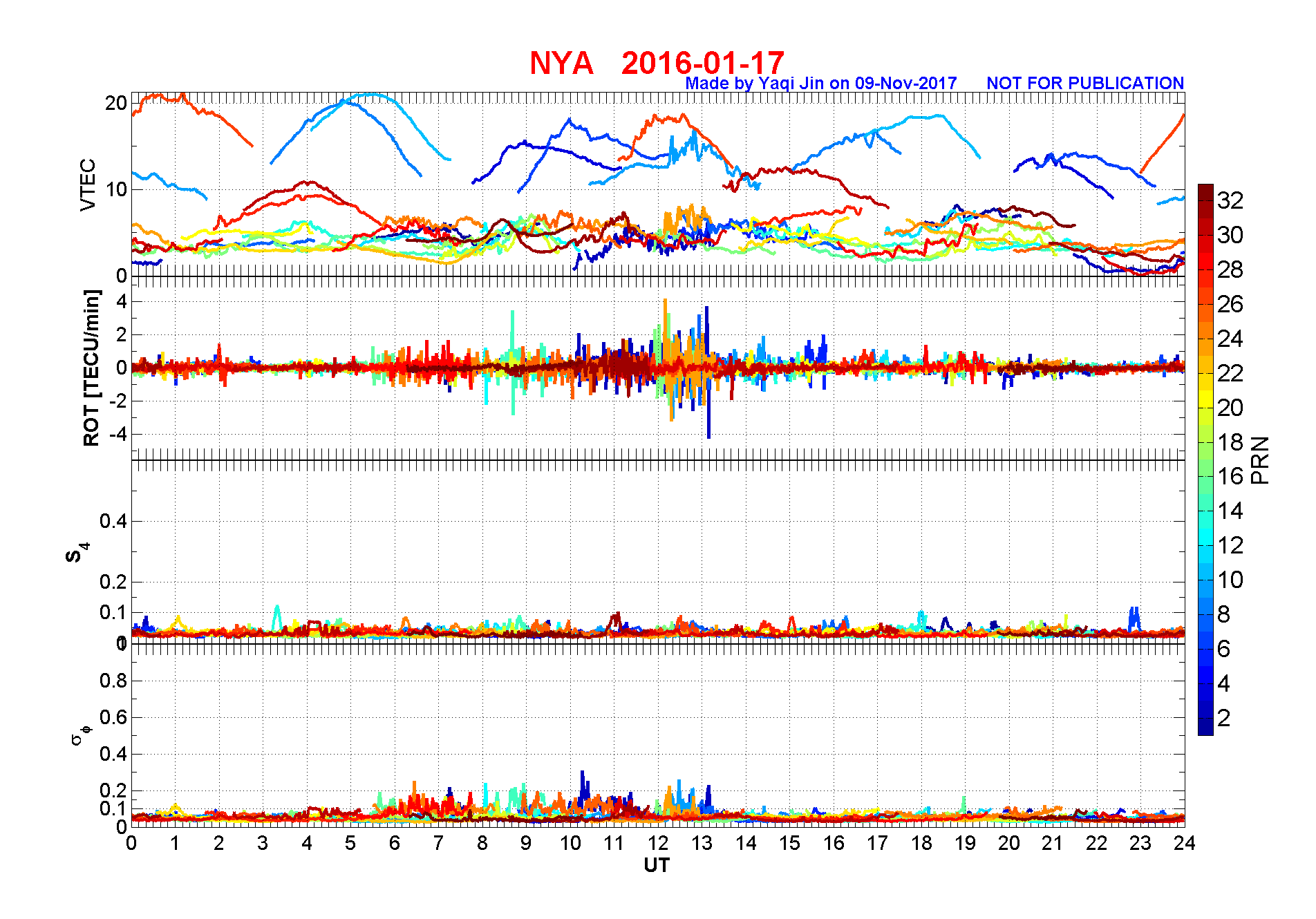Screen dimensions: 1316x919
Task: Click the "UT" x-axis label
Action: pos(657,865)
